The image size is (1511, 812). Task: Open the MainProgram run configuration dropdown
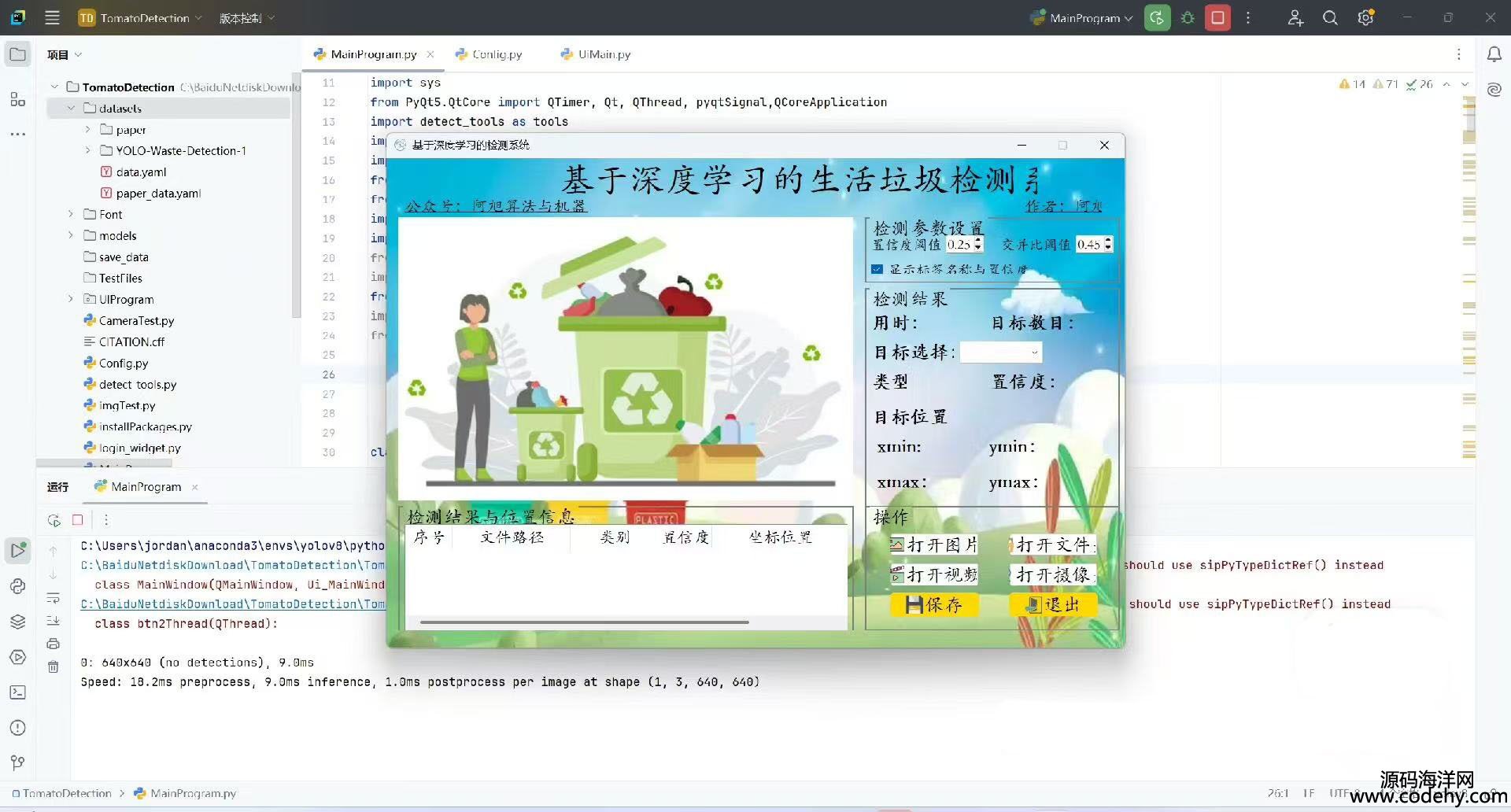[1082, 17]
